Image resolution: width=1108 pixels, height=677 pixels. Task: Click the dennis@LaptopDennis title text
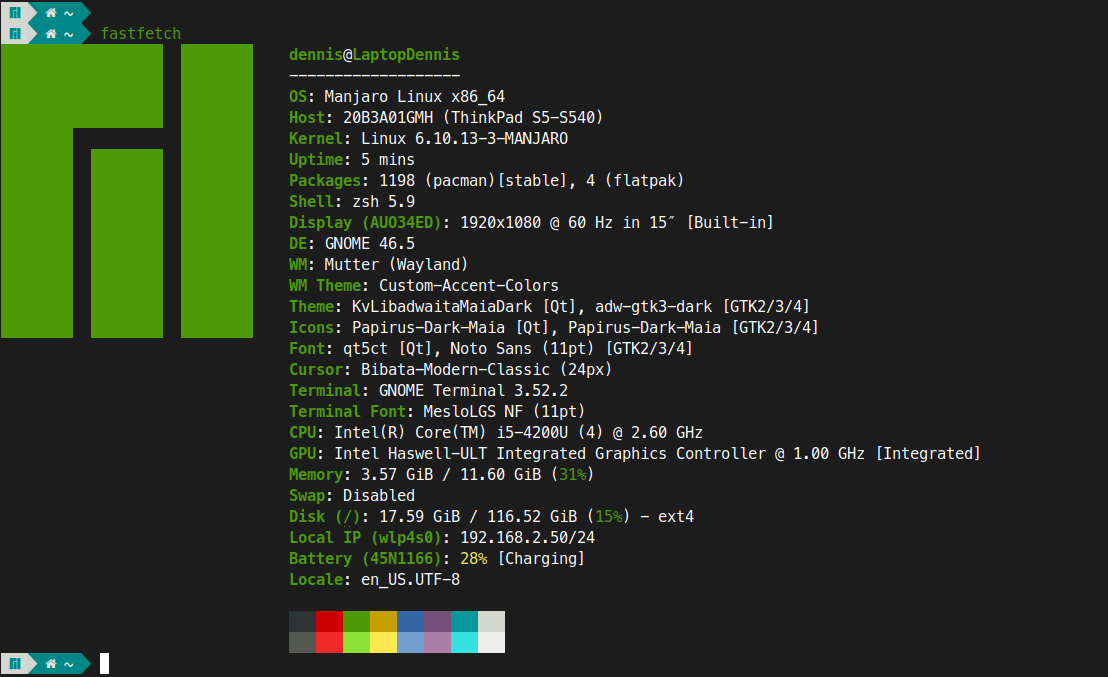[x=374, y=55]
